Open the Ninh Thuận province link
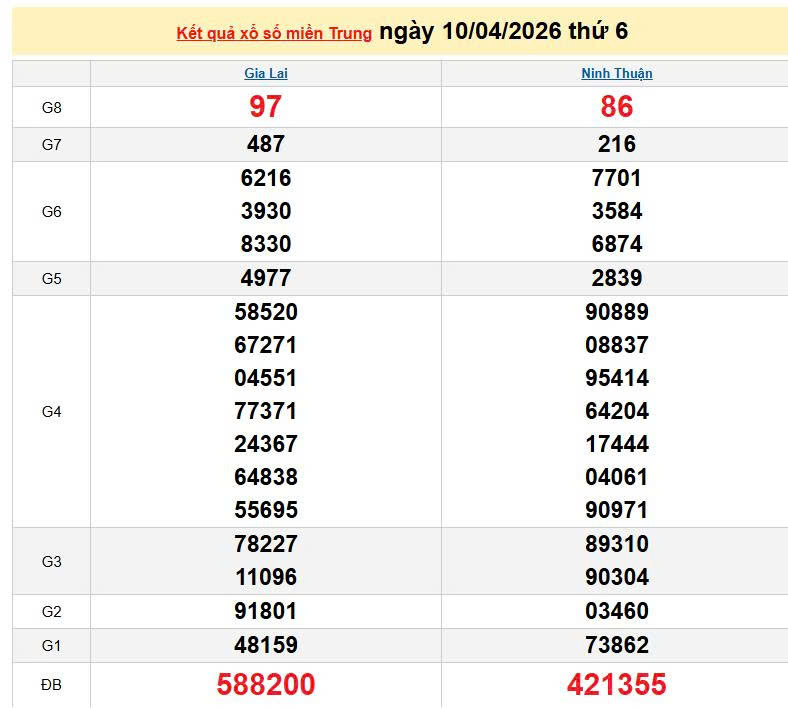788x708 pixels. point(617,73)
